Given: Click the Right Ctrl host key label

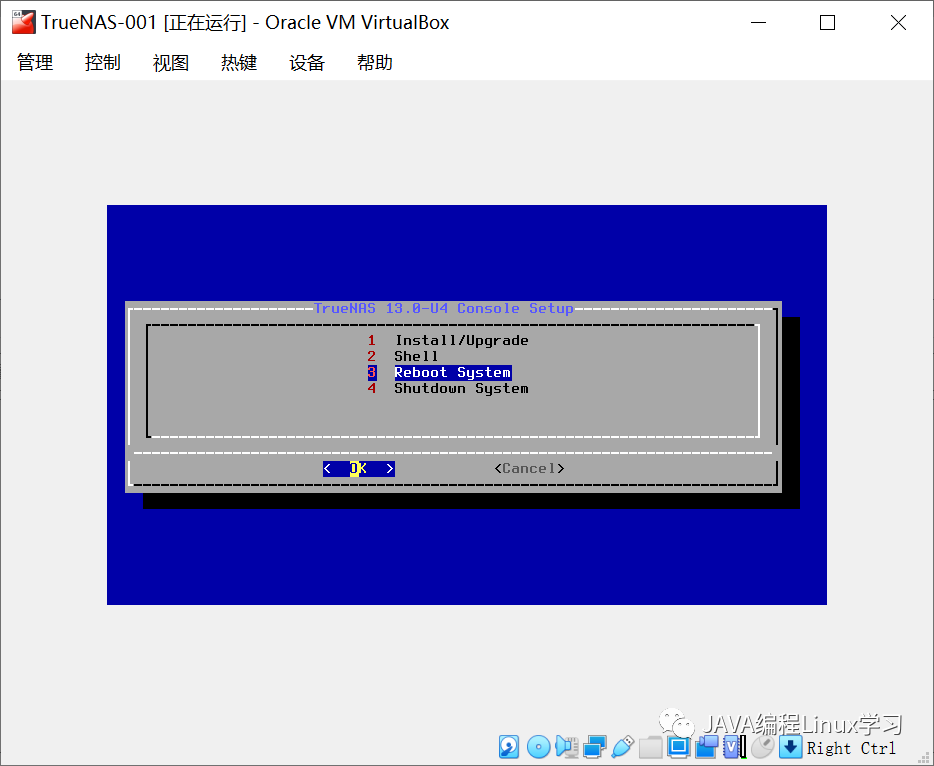Looking at the screenshot, I should click(x=851, y=748).
